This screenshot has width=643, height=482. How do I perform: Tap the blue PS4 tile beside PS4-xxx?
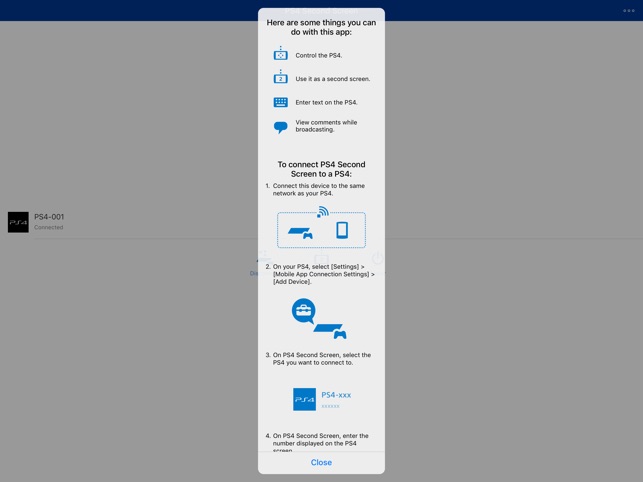(304, 399)
